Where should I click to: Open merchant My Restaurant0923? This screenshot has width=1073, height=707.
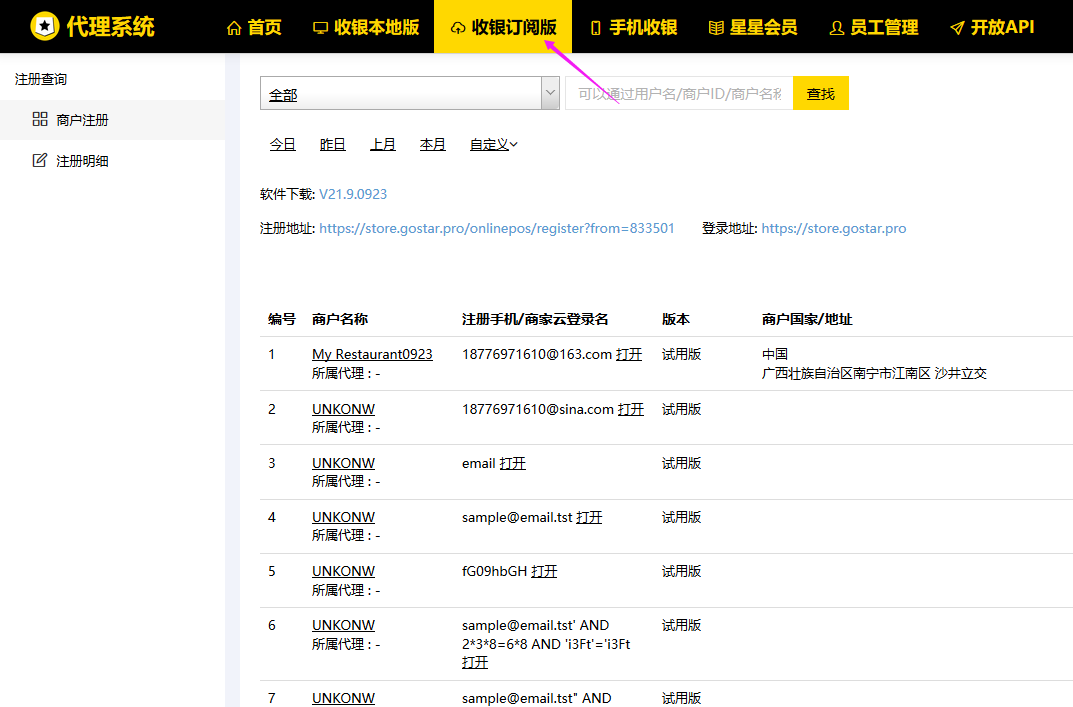tap(372, 354)
